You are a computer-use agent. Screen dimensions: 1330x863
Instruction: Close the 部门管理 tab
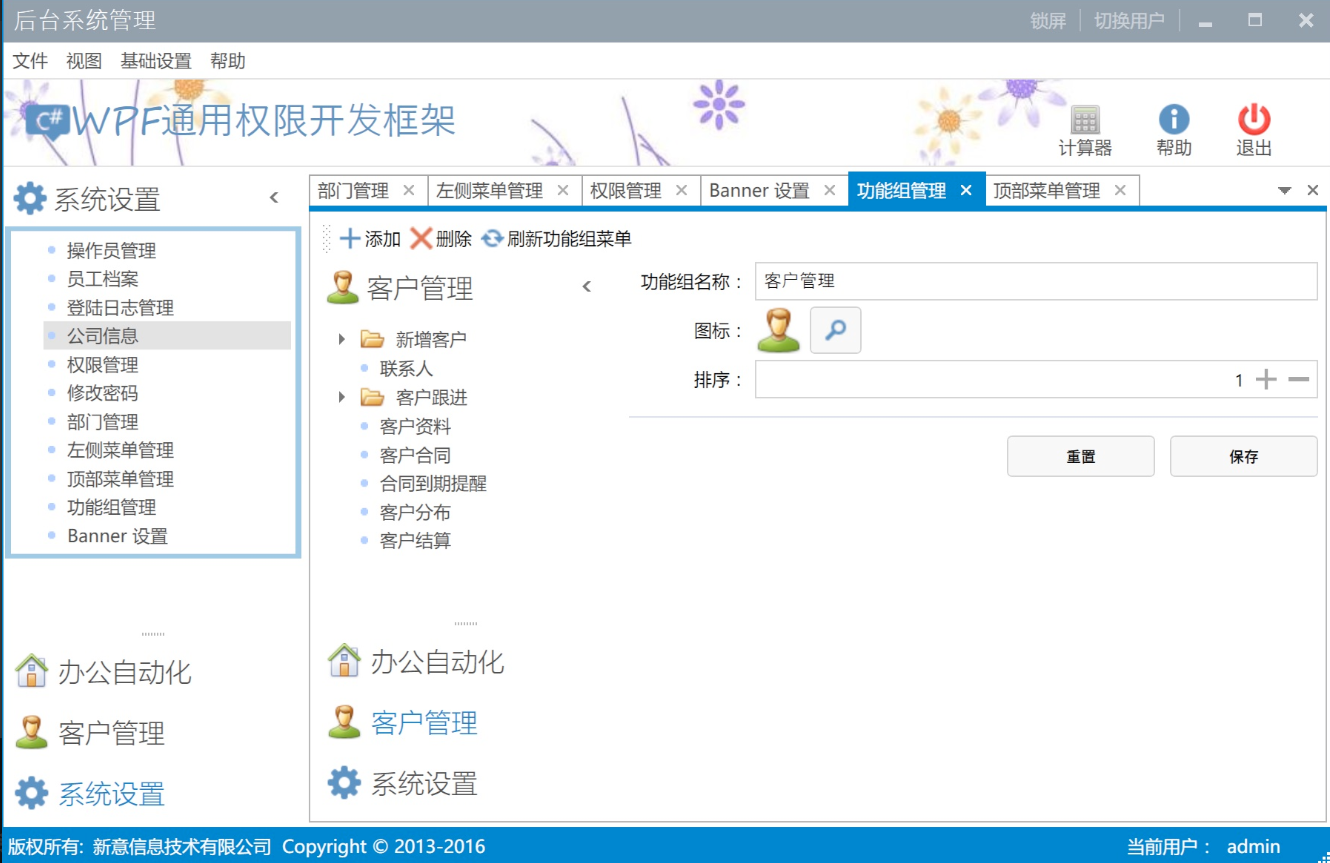pos(408,190)
